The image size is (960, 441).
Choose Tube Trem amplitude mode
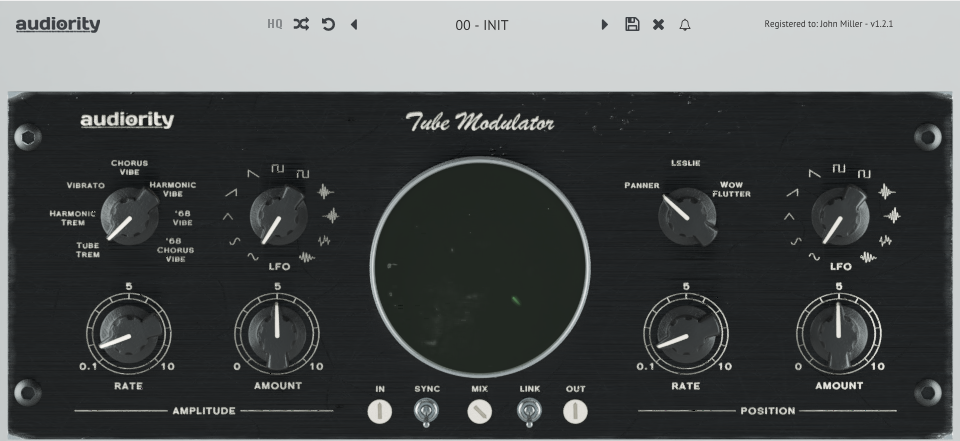[88, 250]
